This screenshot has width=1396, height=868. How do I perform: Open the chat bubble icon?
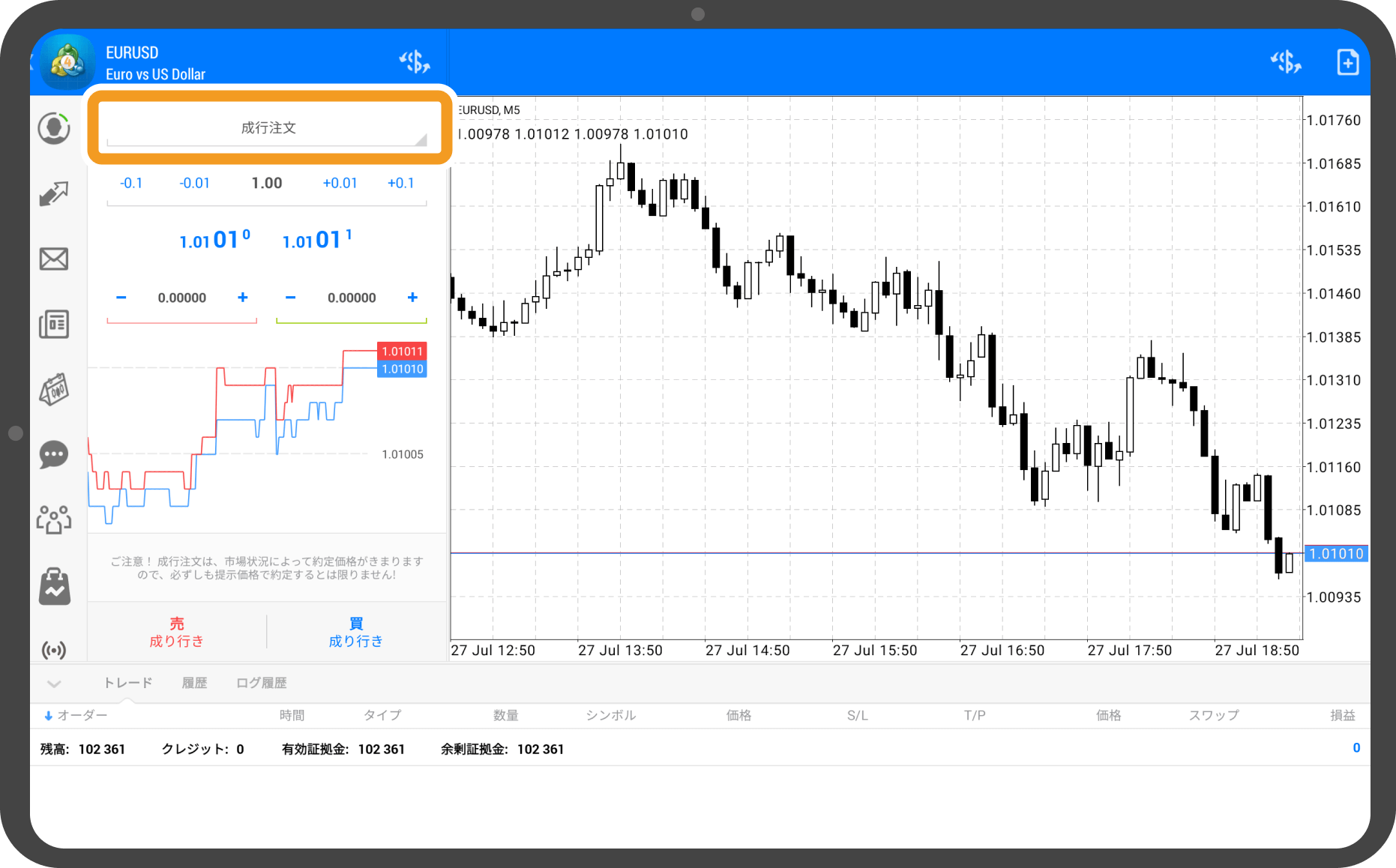(54, 454)
